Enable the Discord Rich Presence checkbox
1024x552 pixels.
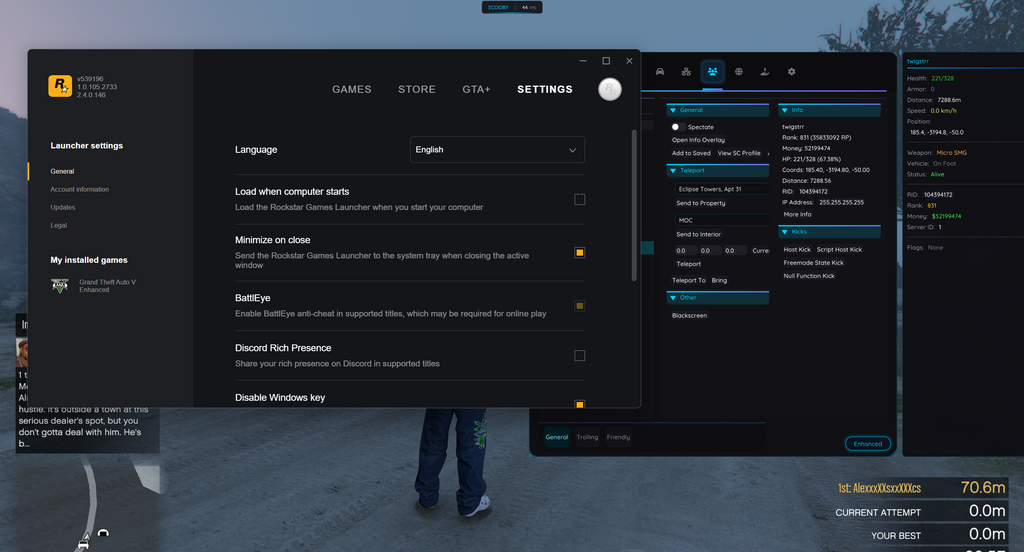pyautogui.click(x=579, y=355)
